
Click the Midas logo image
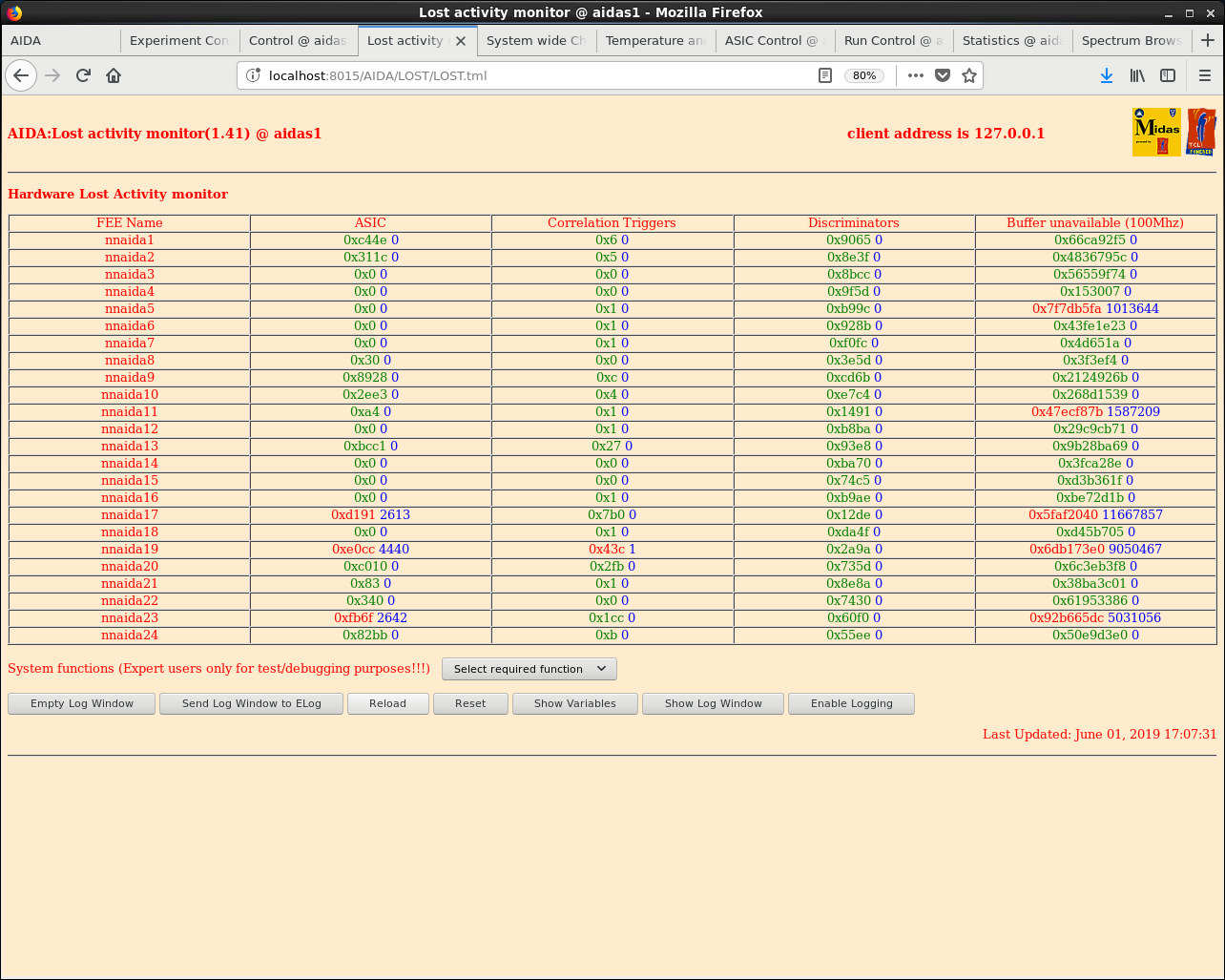[x=1156, y=132]
